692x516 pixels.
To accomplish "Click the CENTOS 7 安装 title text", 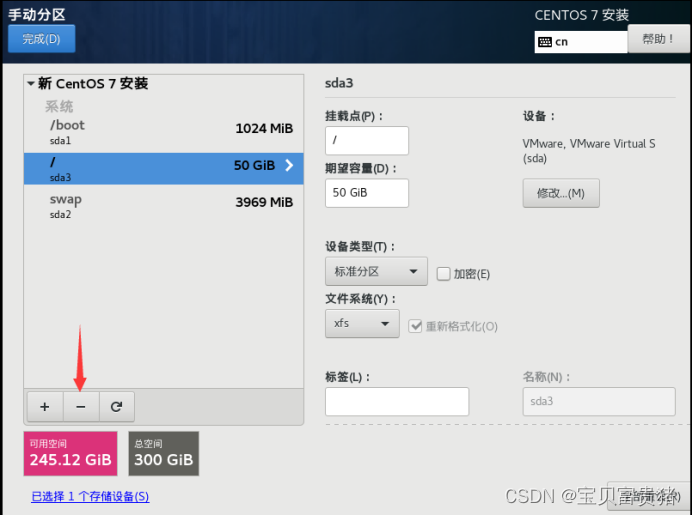I will 582,15.
